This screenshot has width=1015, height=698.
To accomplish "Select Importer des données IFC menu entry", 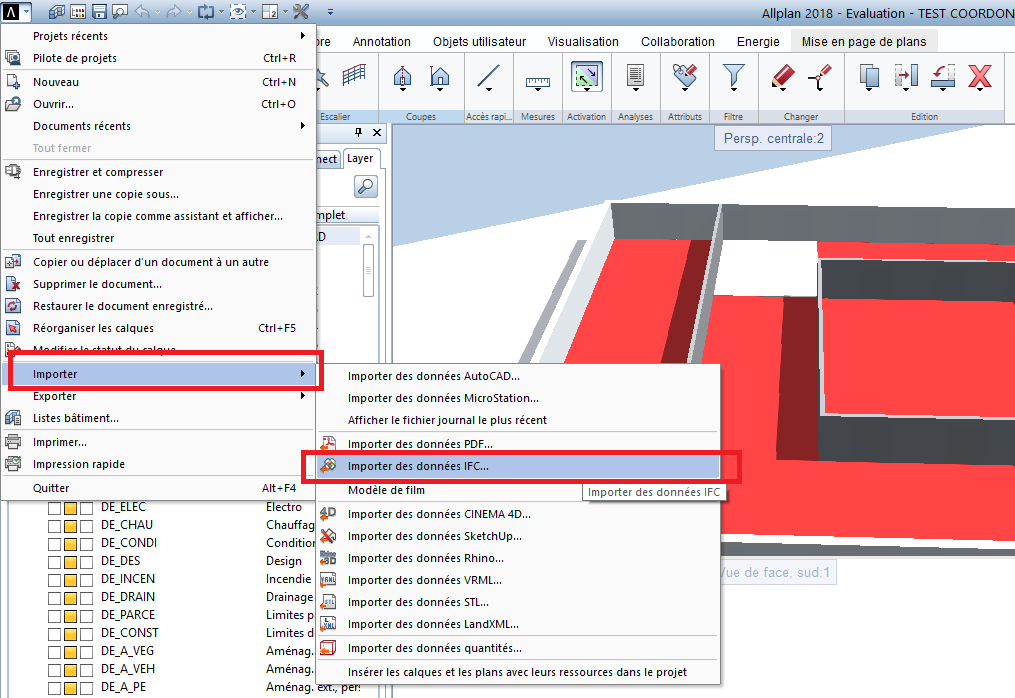I will pos(519,466).
